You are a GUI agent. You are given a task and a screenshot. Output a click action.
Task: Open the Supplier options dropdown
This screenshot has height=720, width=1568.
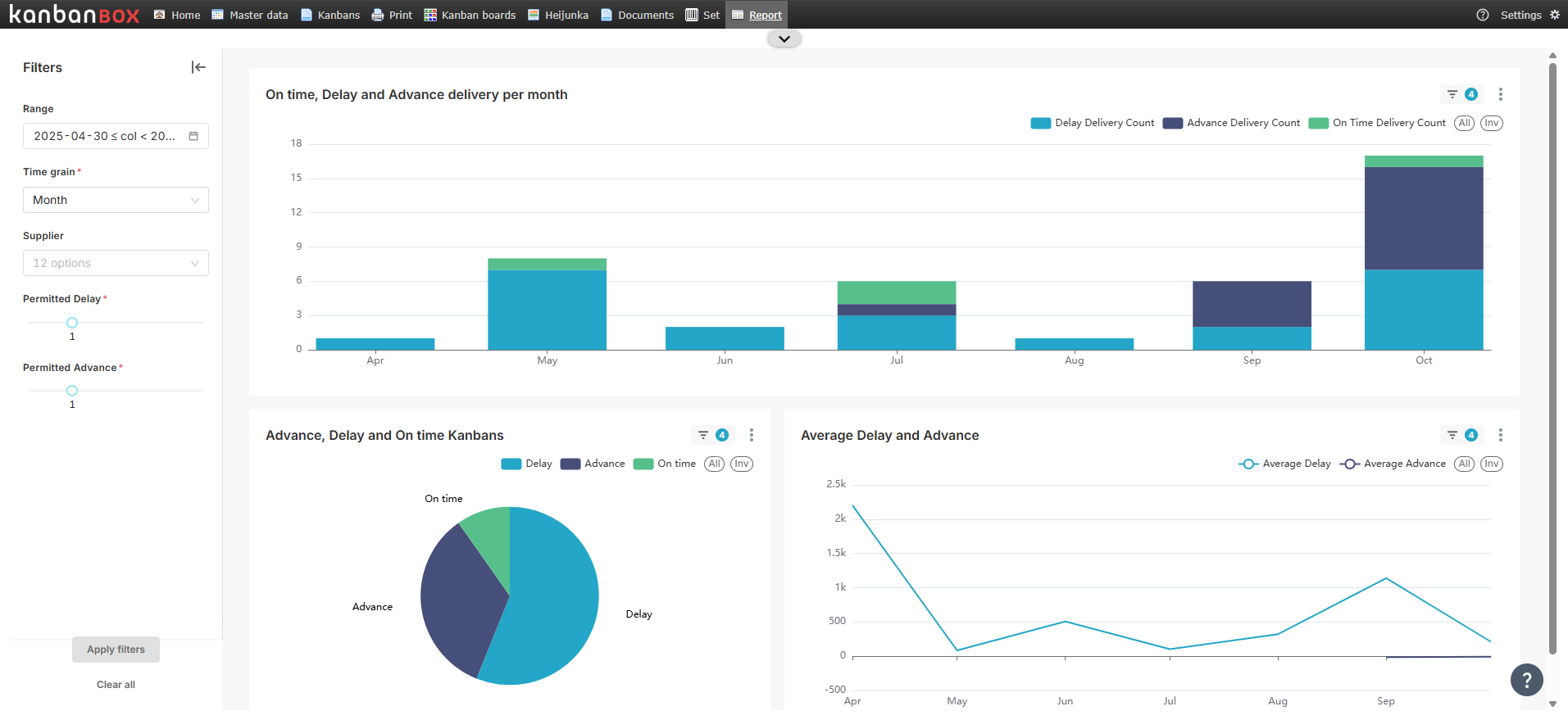[x=116, y=263]
